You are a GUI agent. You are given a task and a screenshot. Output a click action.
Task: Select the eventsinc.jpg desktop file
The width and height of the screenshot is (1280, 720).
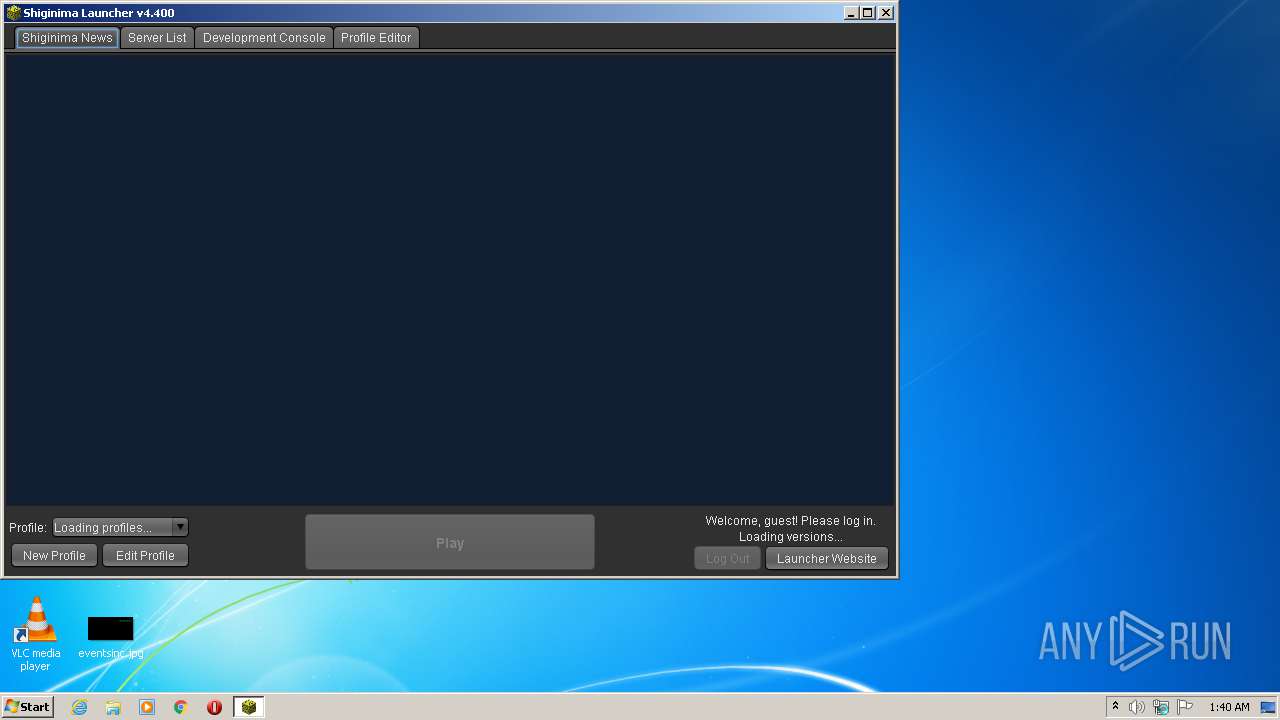coord(110,638)
